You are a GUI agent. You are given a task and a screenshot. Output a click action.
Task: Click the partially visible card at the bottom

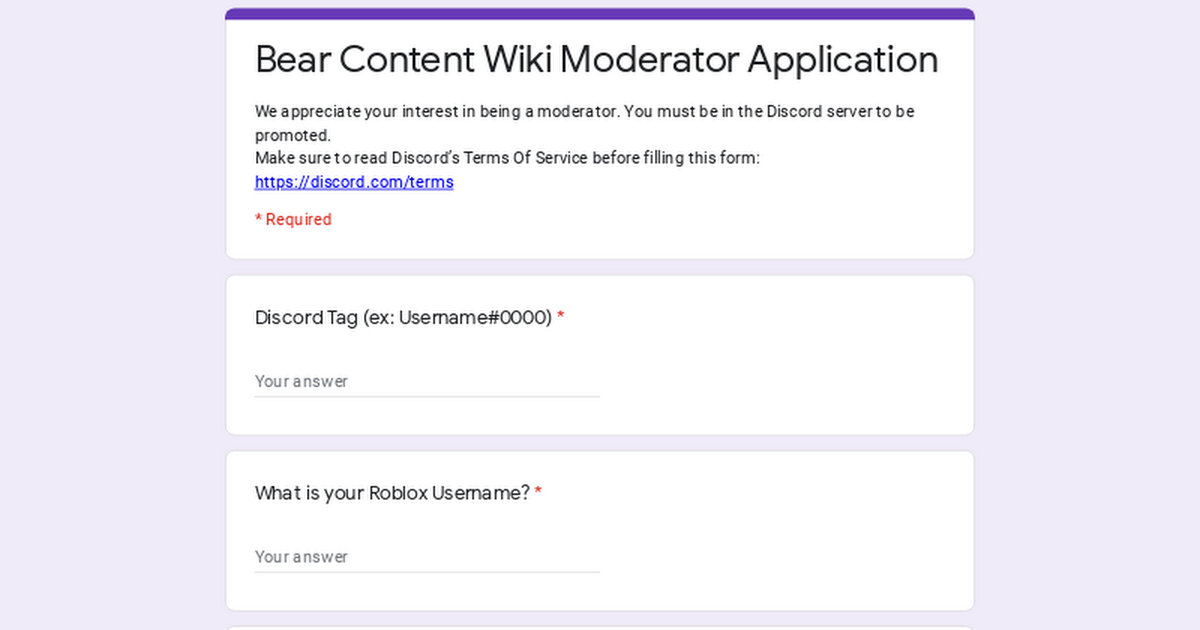tap(600, 627)
